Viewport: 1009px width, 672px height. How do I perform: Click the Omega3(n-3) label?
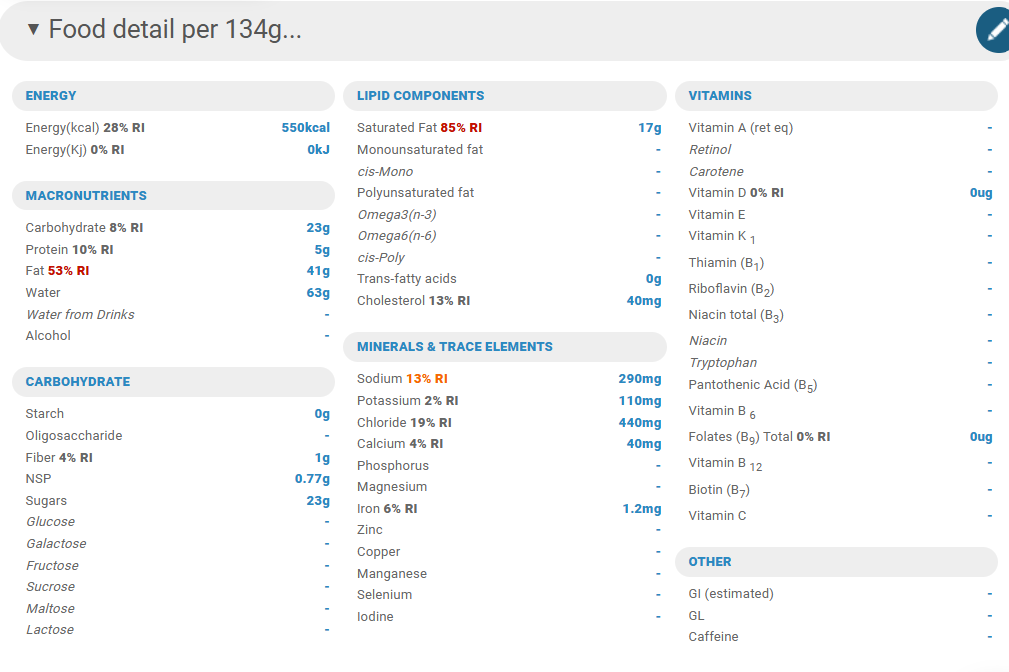point(397,215)
